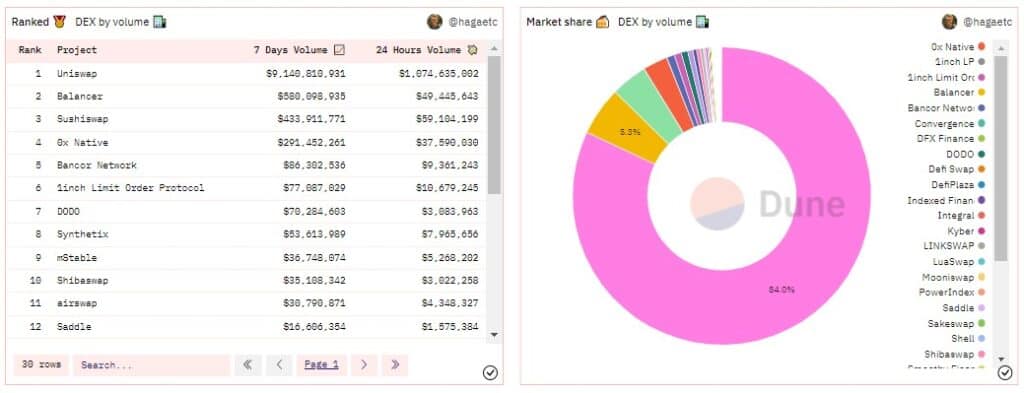Click the checkmark icon under the Ranked table
This screenshot has height=393, width=1024.
point(490,373)
